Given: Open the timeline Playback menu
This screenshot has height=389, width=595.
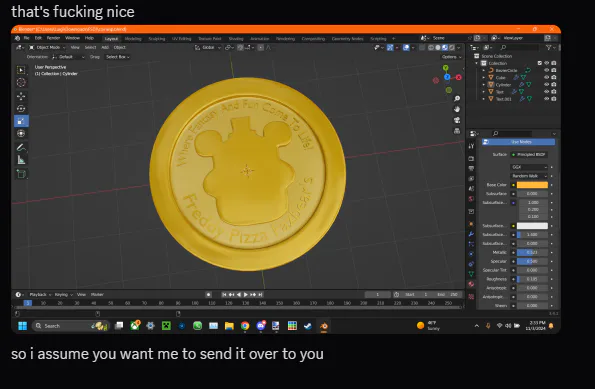Looking at the screenshot, I should tap(40, 295).
